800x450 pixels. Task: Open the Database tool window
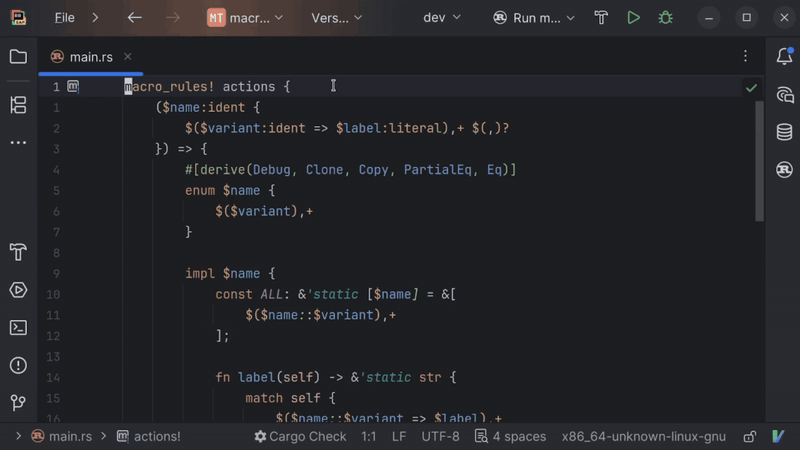784,132
